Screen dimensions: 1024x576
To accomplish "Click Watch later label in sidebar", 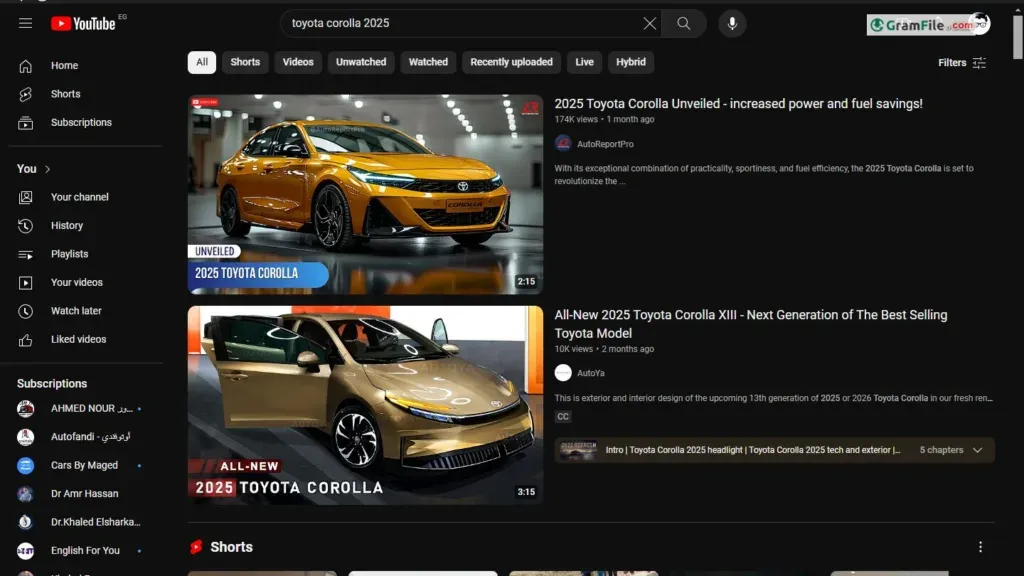I will [76, 312].
